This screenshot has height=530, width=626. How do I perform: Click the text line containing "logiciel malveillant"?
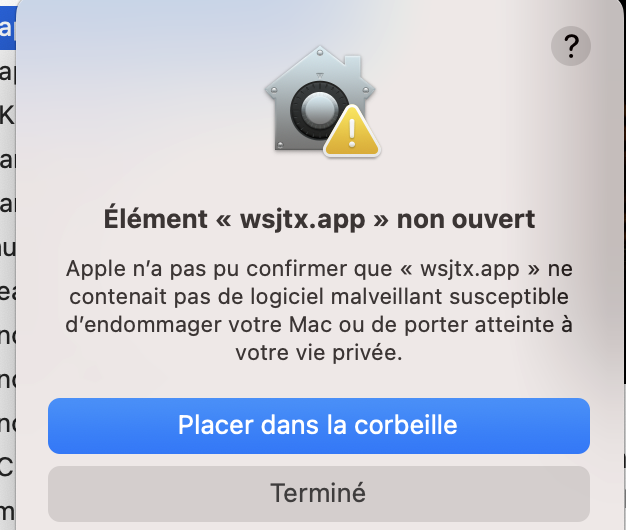(319, 297)
